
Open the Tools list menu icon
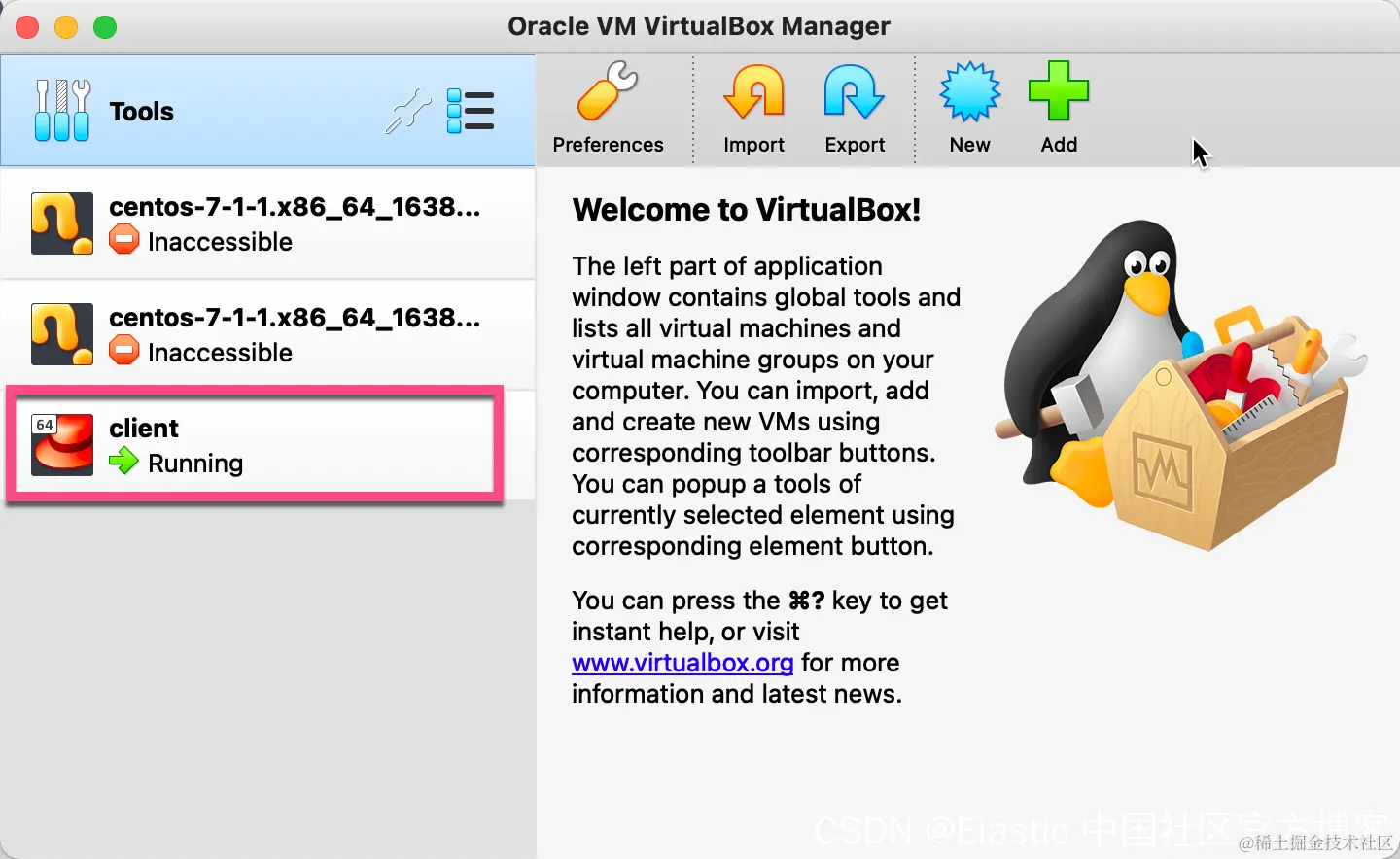471,111
